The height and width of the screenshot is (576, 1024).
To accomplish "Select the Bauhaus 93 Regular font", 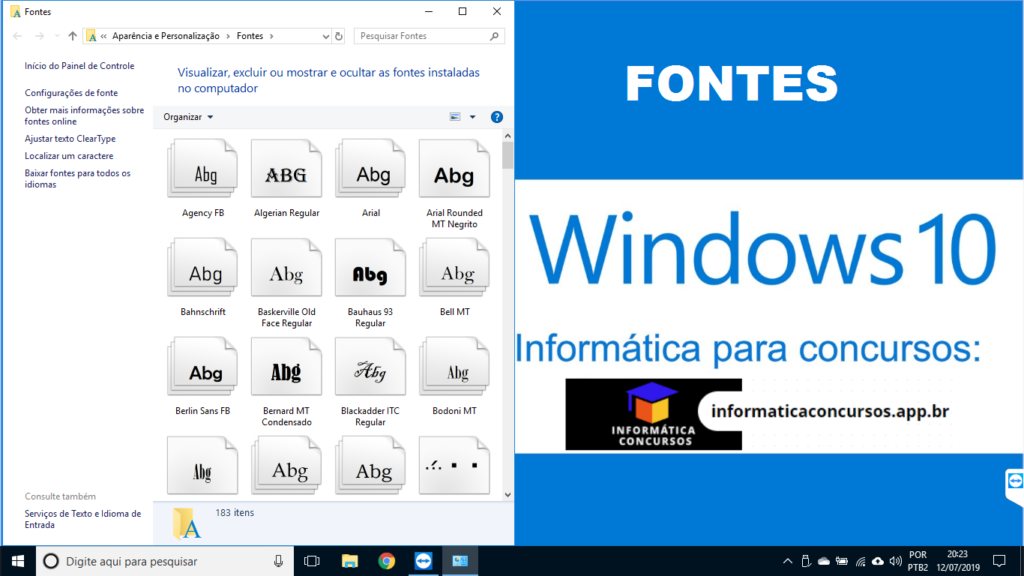I will click(x=370, y=271).
